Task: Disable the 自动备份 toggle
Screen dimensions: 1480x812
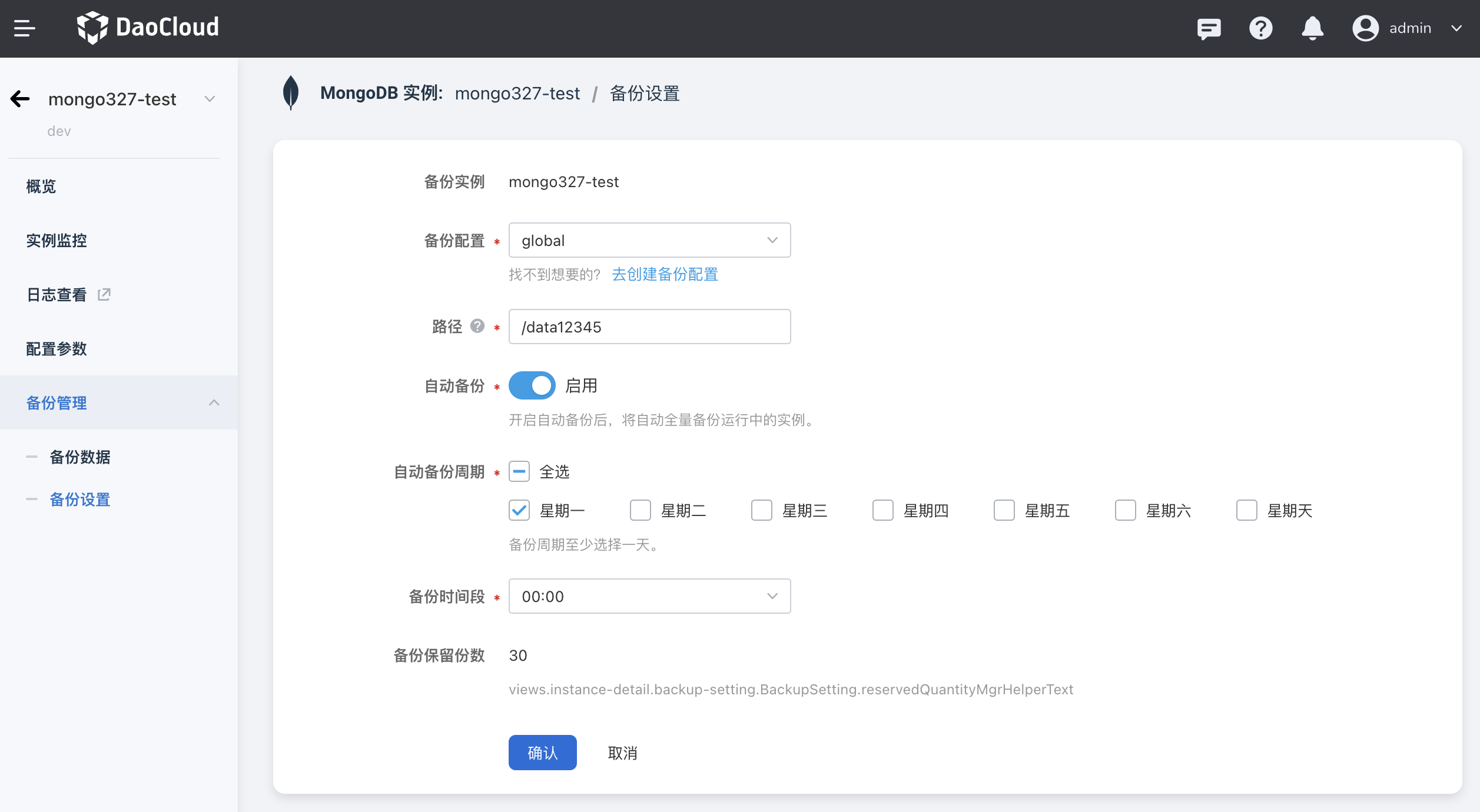Action: (x=532, y=385)
